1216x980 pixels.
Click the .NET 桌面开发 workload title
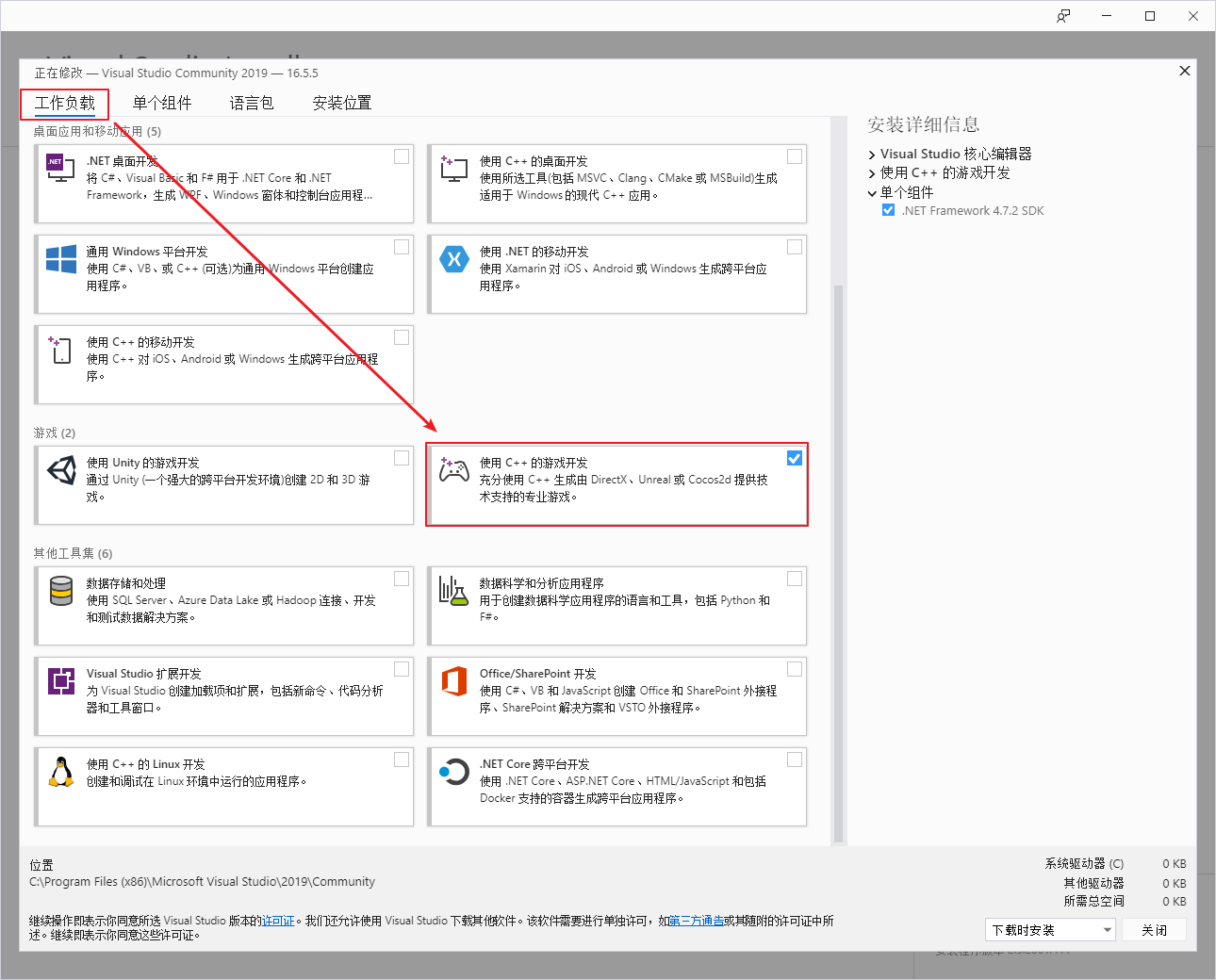click(123, 161)
